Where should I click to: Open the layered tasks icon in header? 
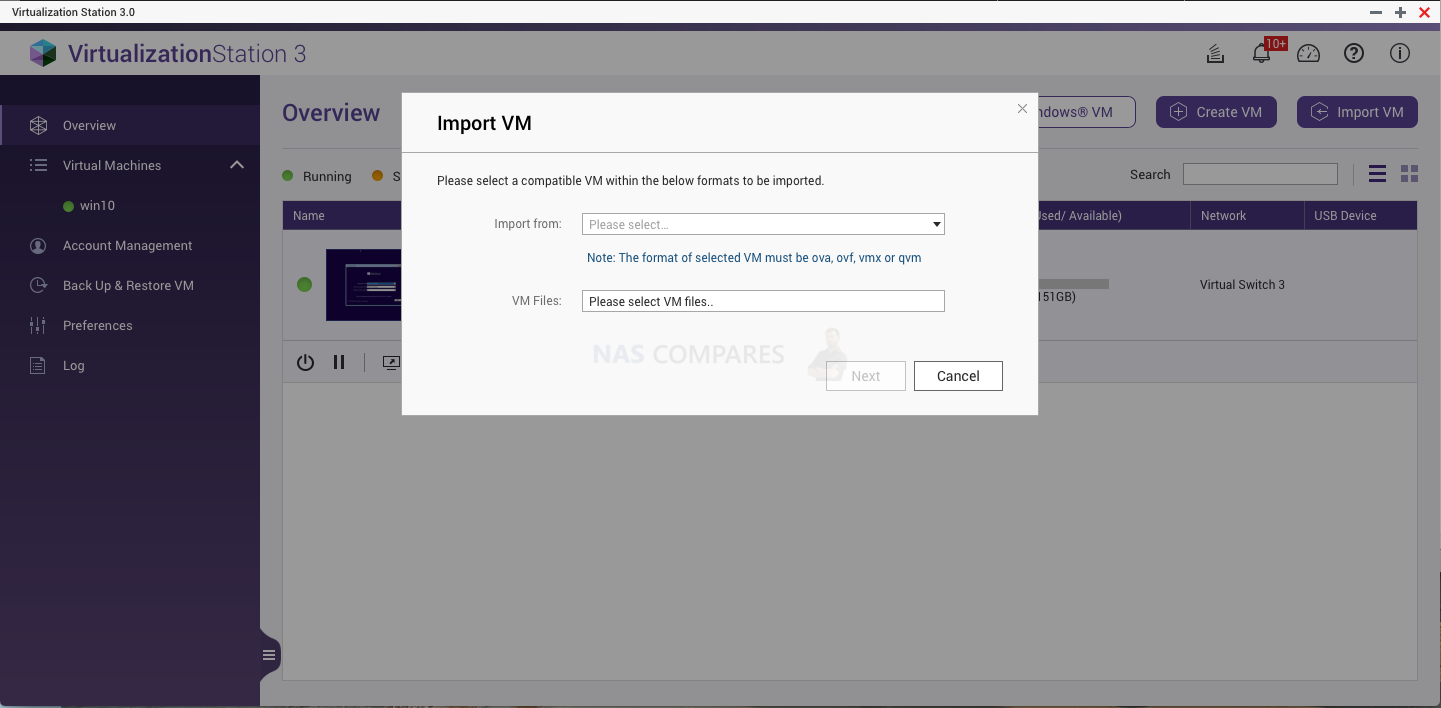(x=1215, y=54)
